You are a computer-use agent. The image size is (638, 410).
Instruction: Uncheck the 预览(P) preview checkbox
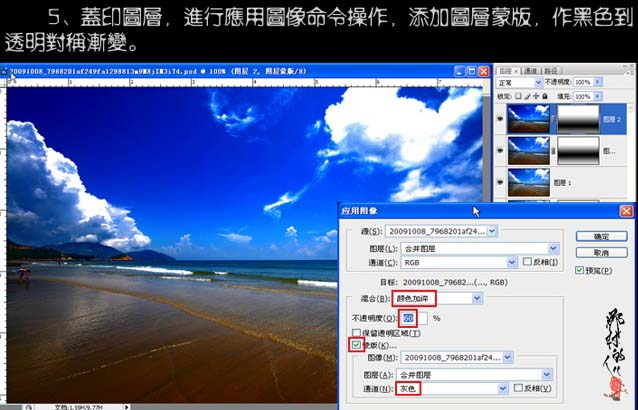pos(581,270)
